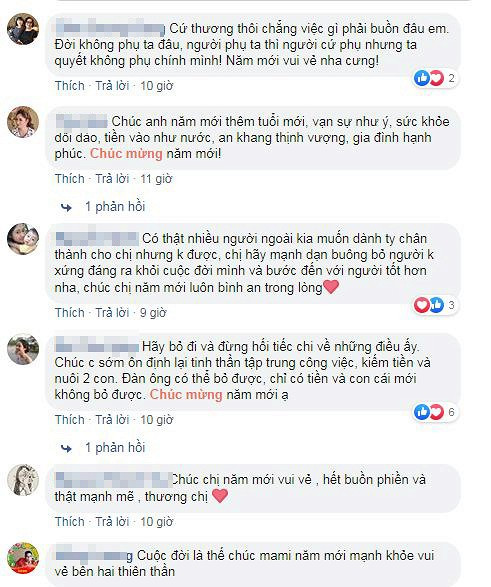Expand '1 phản hồi' under the 11 giờ comment

click(115, 207)
